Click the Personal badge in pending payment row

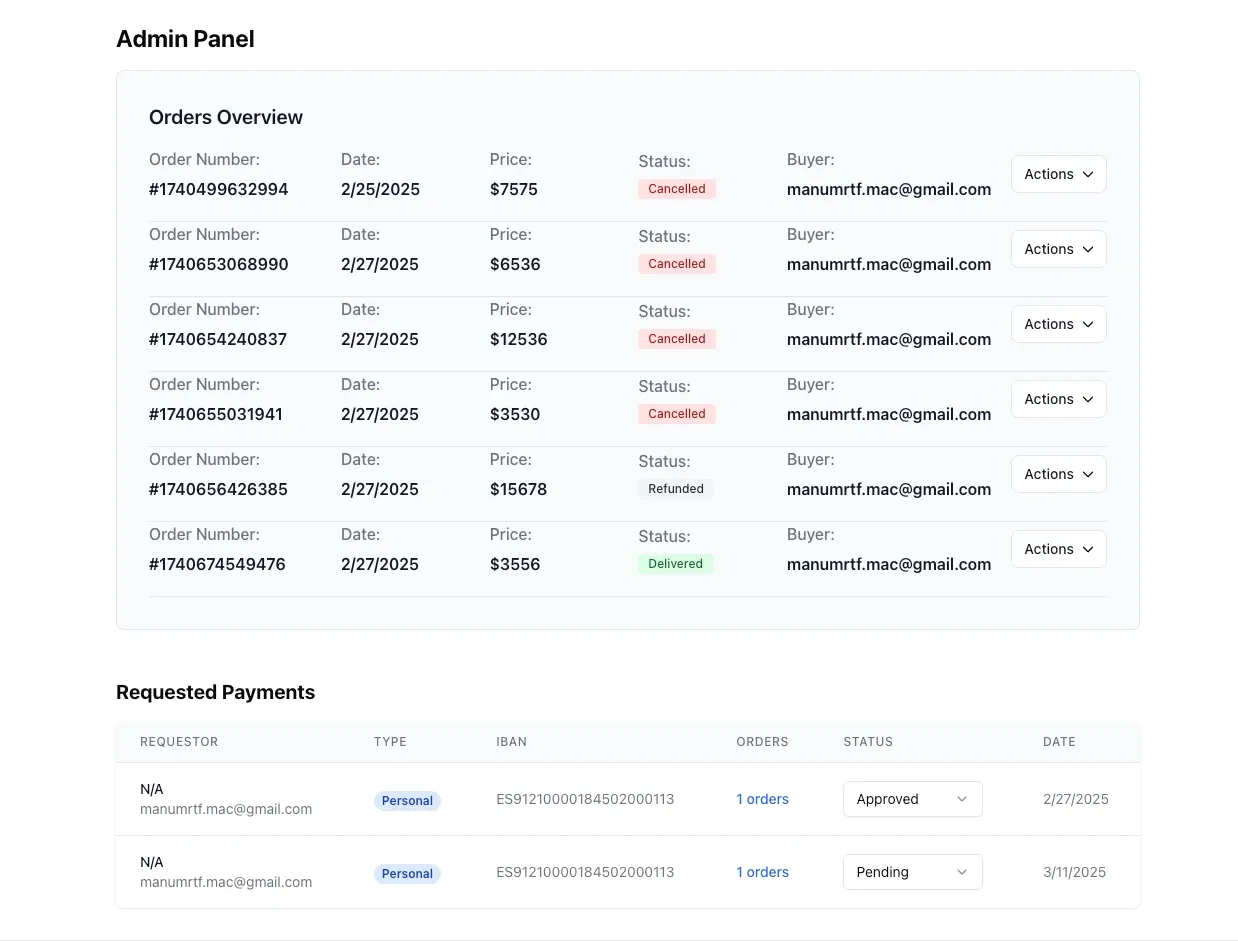pos(407,874)
